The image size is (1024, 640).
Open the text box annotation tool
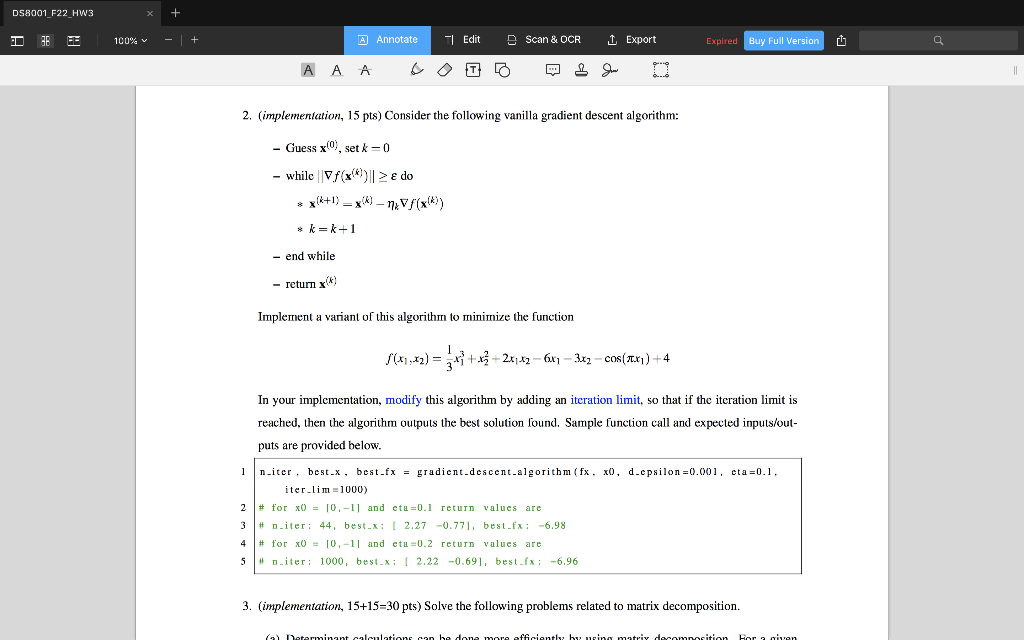(x=473, y=70)
